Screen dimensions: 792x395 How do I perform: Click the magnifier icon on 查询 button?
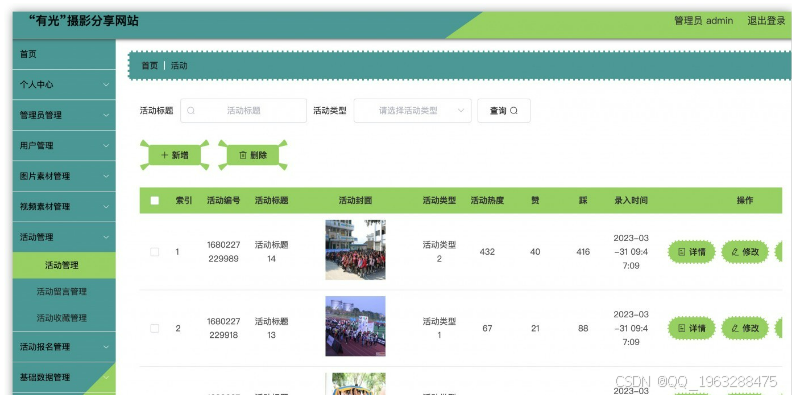tap(514, 111)
